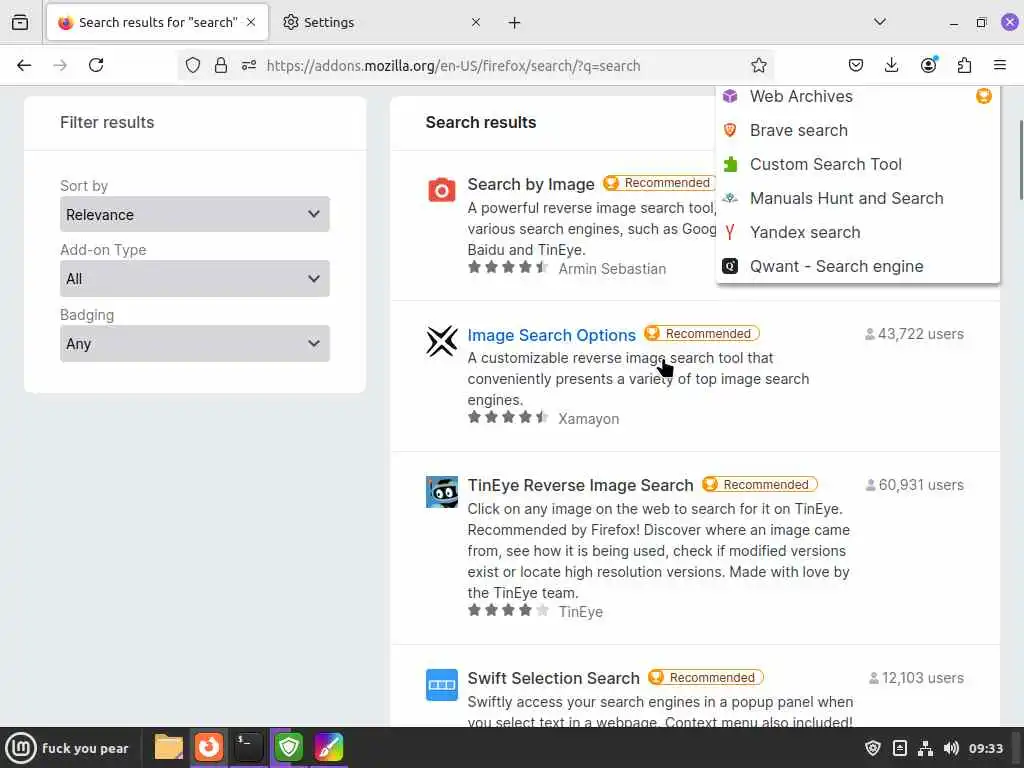
Task: Click the Web Archives cube icon
Action: tap(730, 96)
